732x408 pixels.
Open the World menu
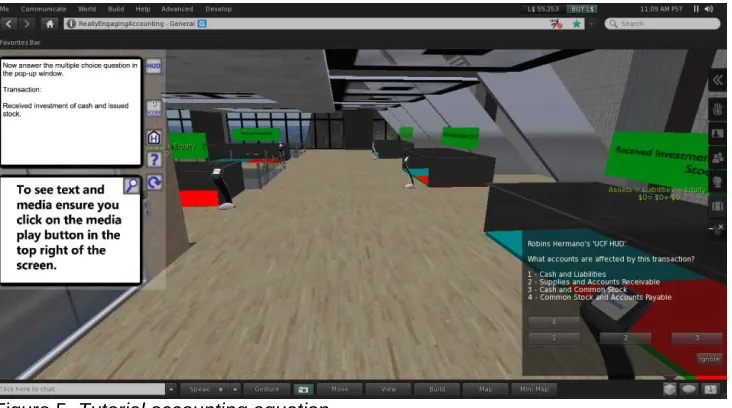click(x=87, y=9)
